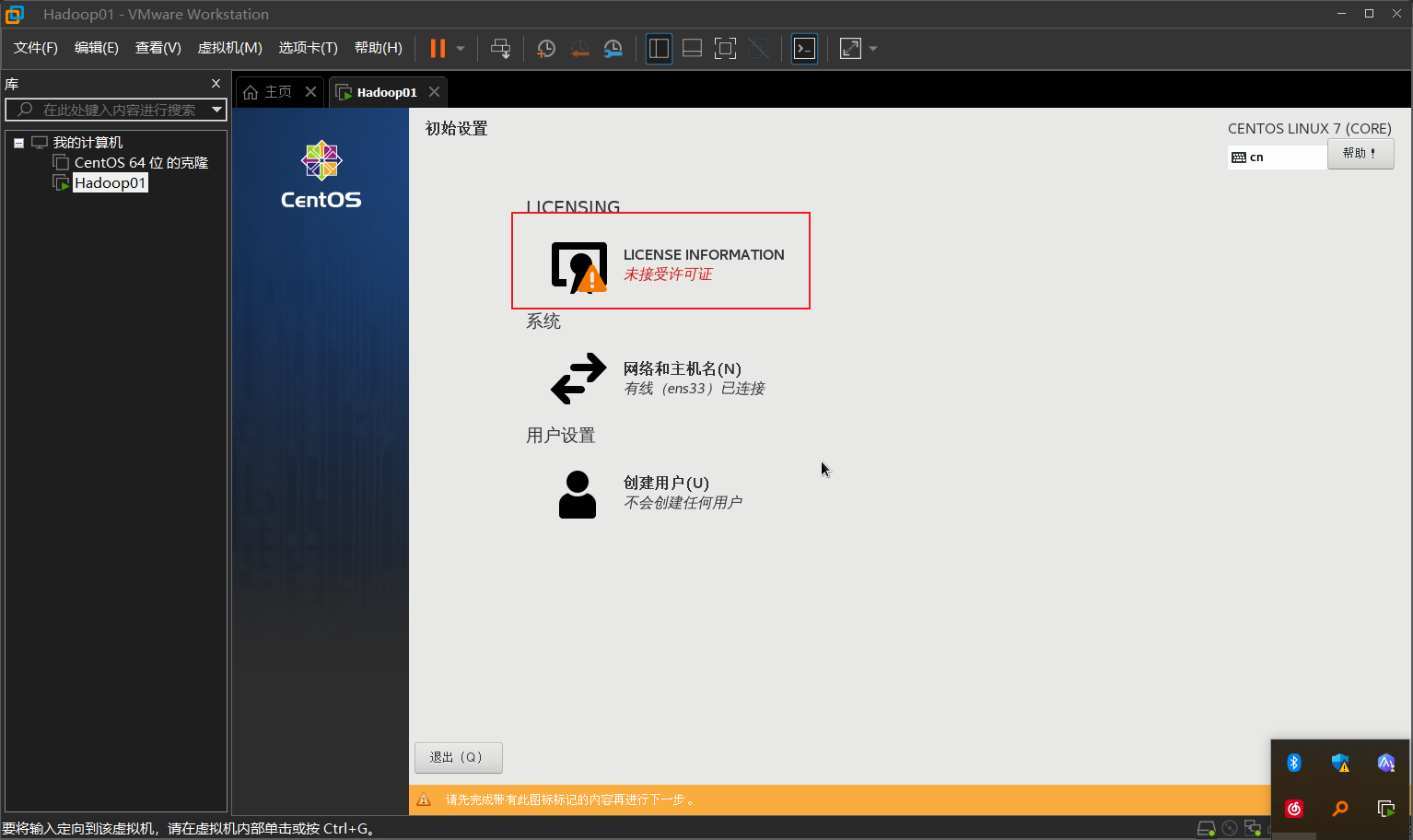The width and height of the screenshot is (1413, 840).
Task: Close the 主页 tab
Action: tap(310, 92)
